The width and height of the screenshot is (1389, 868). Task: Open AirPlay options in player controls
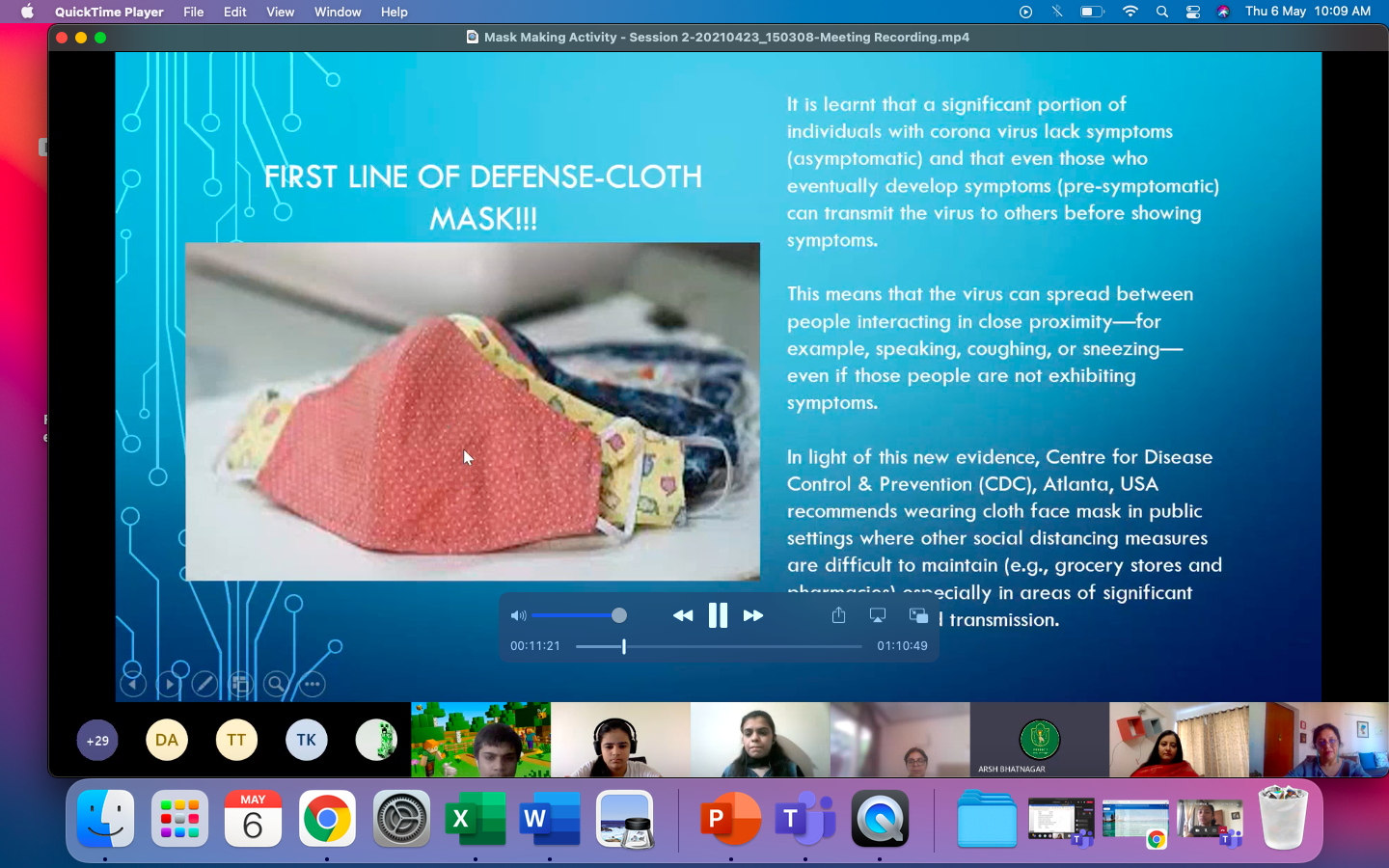click(x=878, y=614)
